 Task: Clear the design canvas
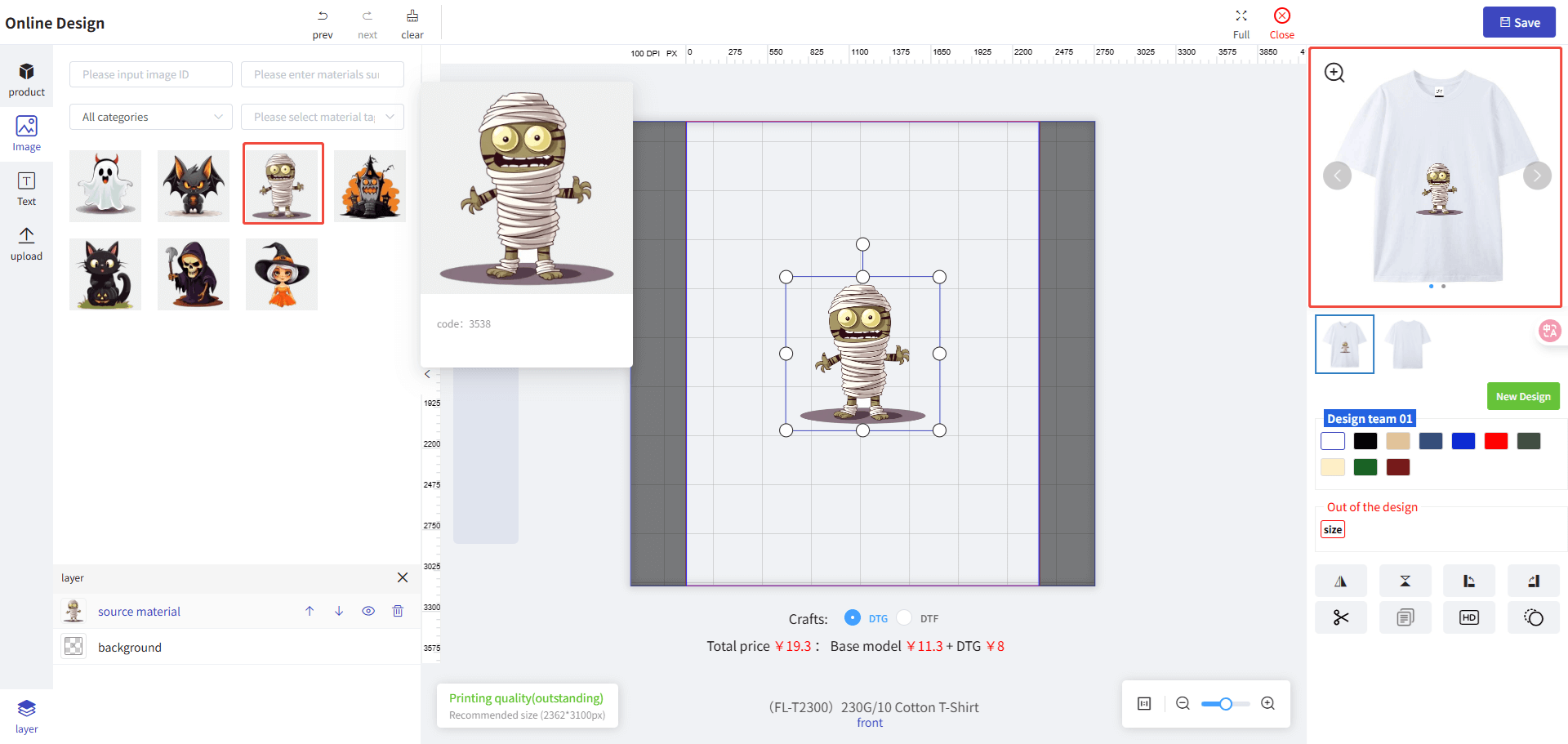pyautogui.click(x=412, y=24)
